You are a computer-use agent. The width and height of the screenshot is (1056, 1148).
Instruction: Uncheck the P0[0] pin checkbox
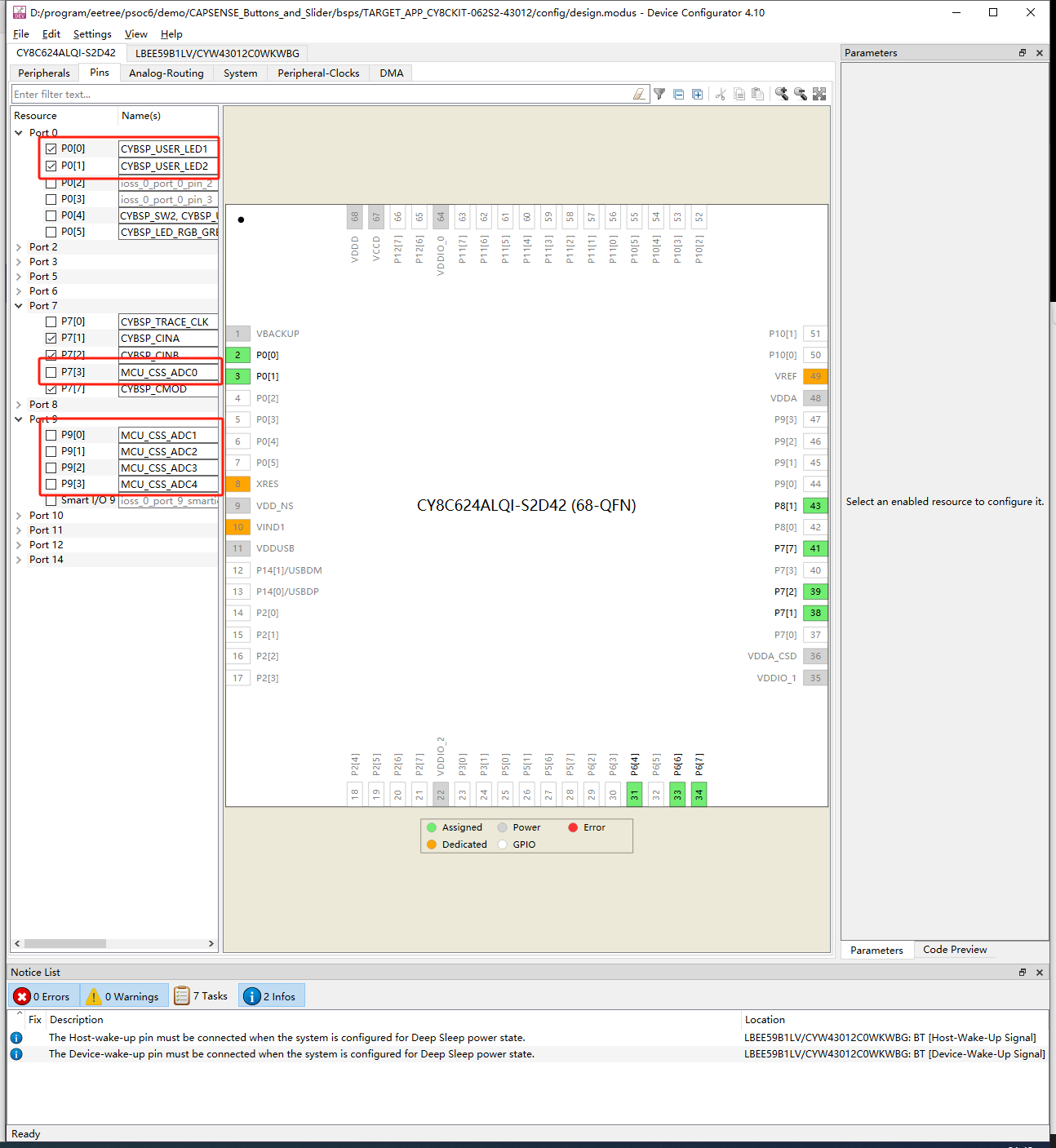[x=51, y=148]
